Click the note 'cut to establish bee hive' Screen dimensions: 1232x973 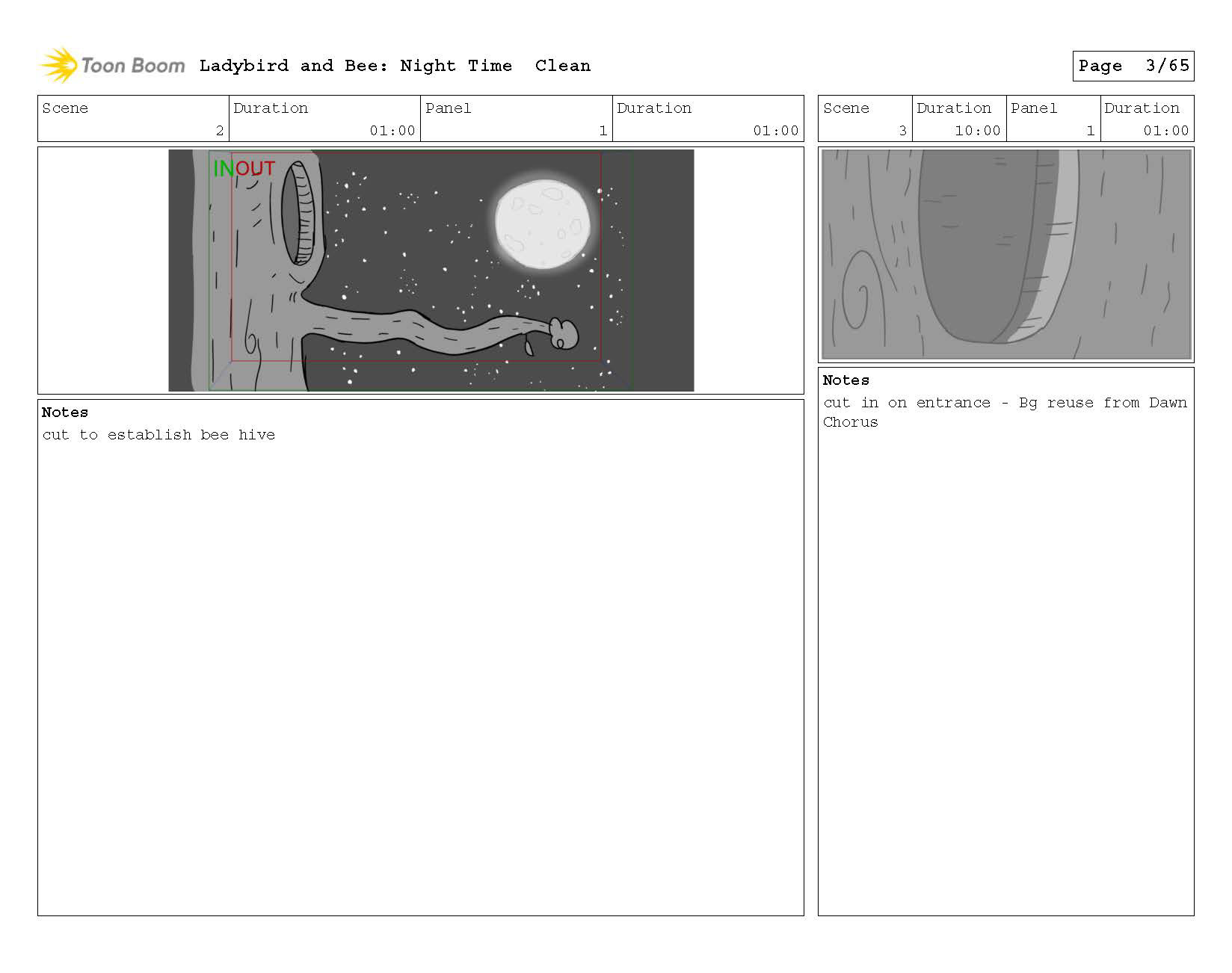click(x=158, y=435)
